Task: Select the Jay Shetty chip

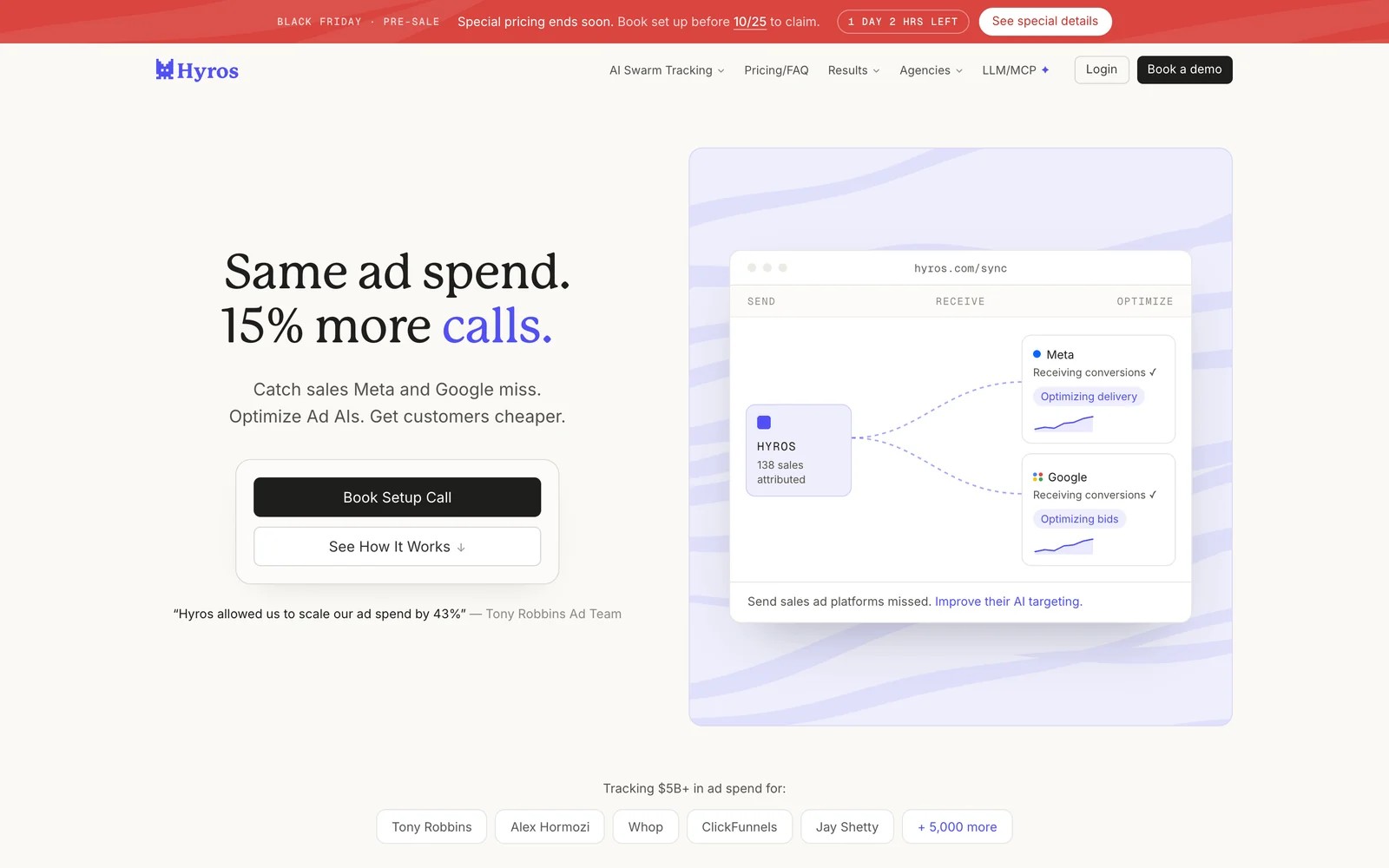Action: pyautogui.click(x=847, y=827)
